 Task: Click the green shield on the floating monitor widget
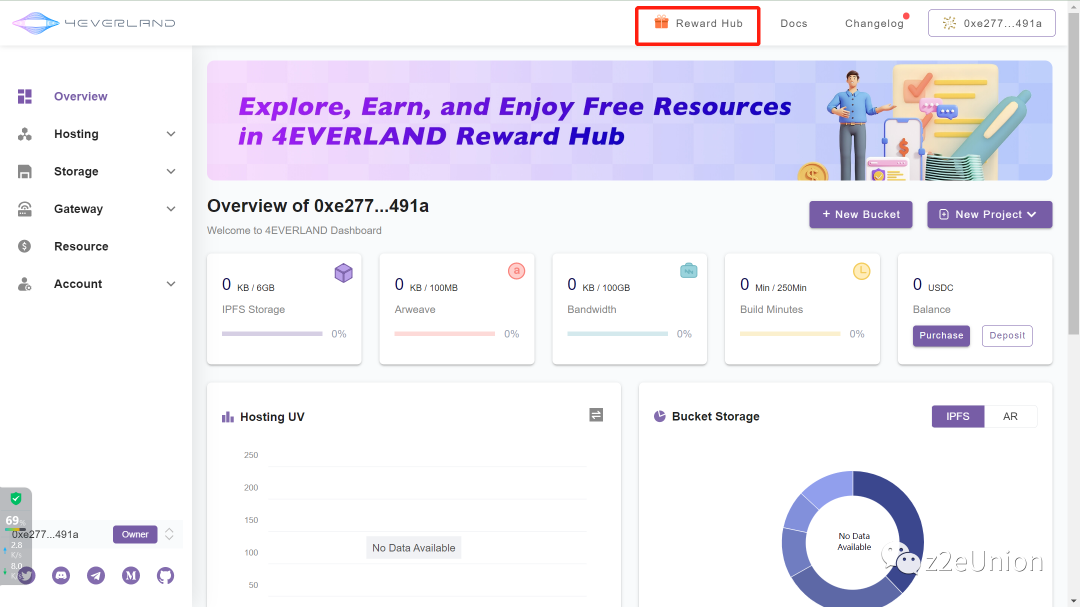coord(16,498)
